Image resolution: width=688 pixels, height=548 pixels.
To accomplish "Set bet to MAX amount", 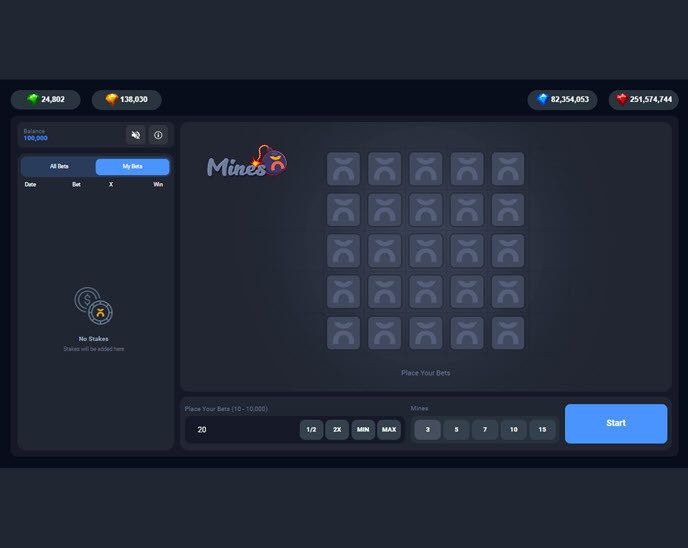I will click(389, 430).
